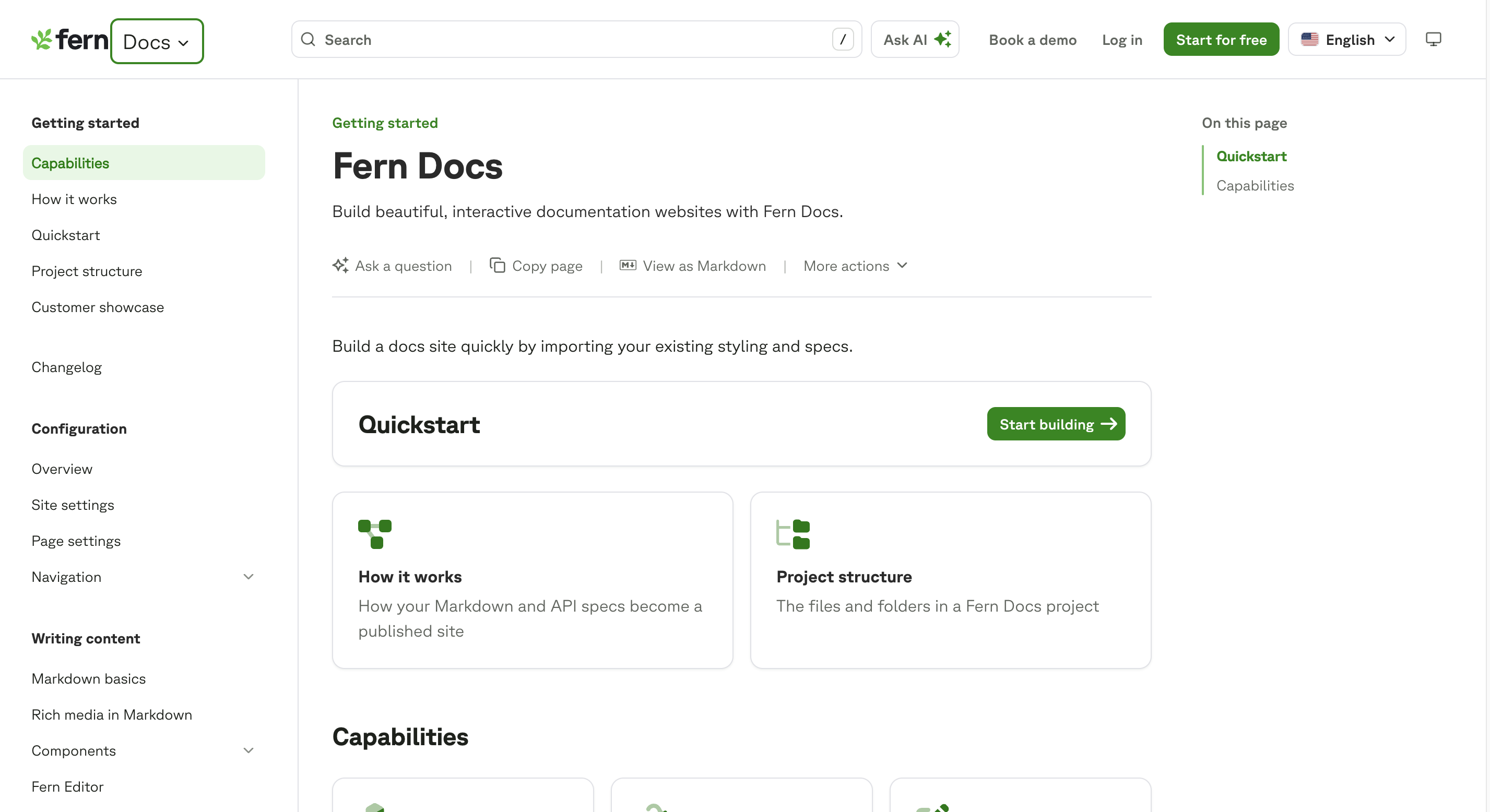Open the Docs product dropdown
Viewport: 1490px width, 812px height.
(x=157, y=41)
